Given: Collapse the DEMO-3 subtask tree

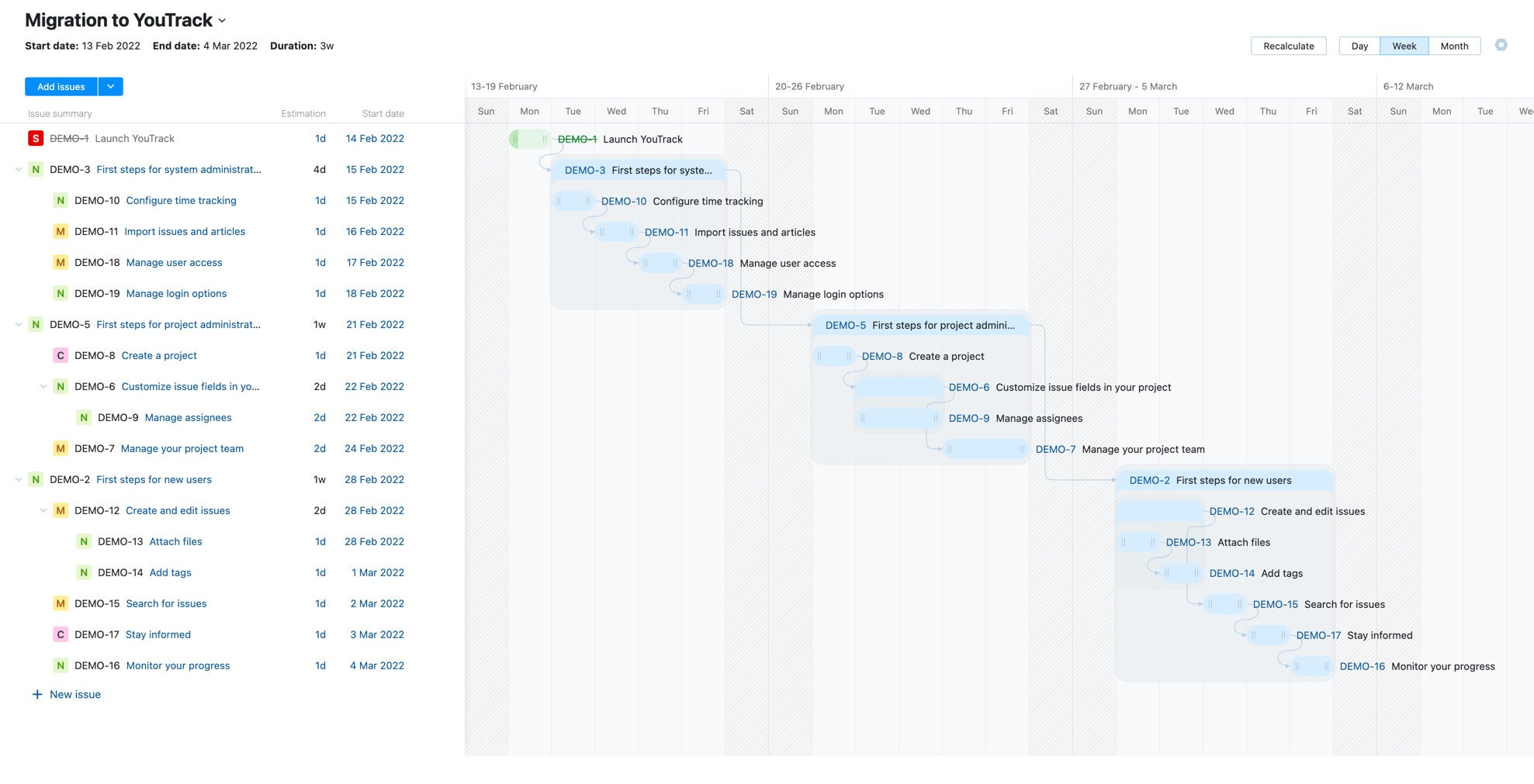Looking at the screenshot, I should point(19,170).
